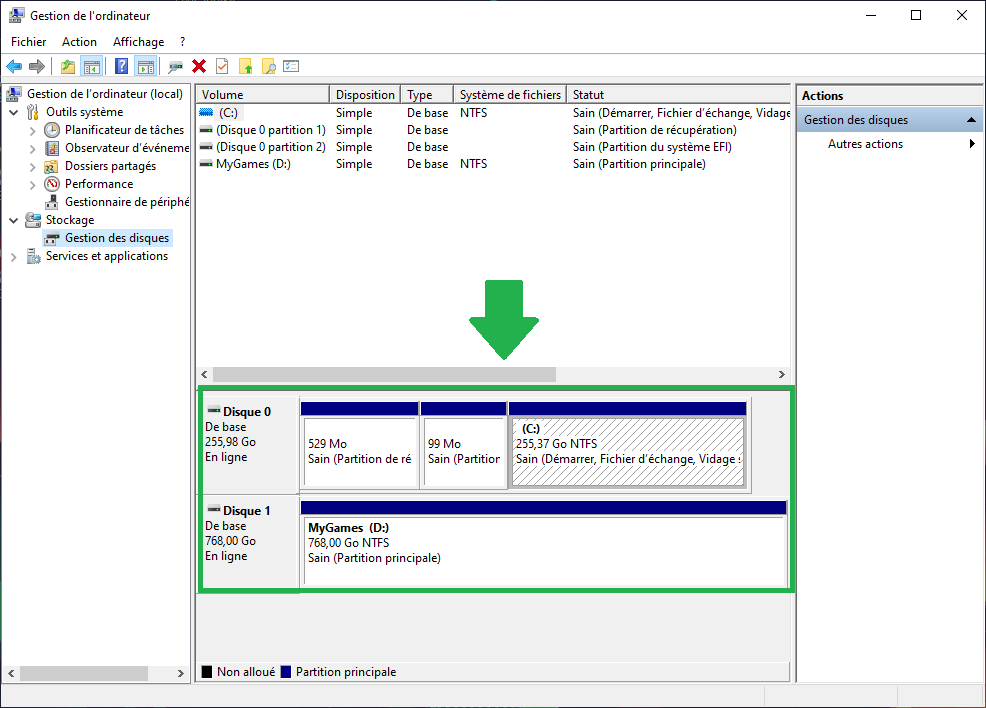This screenshot has height=708, width=986.
Task: Click the red X delete icon
Action: pos(199,66)
